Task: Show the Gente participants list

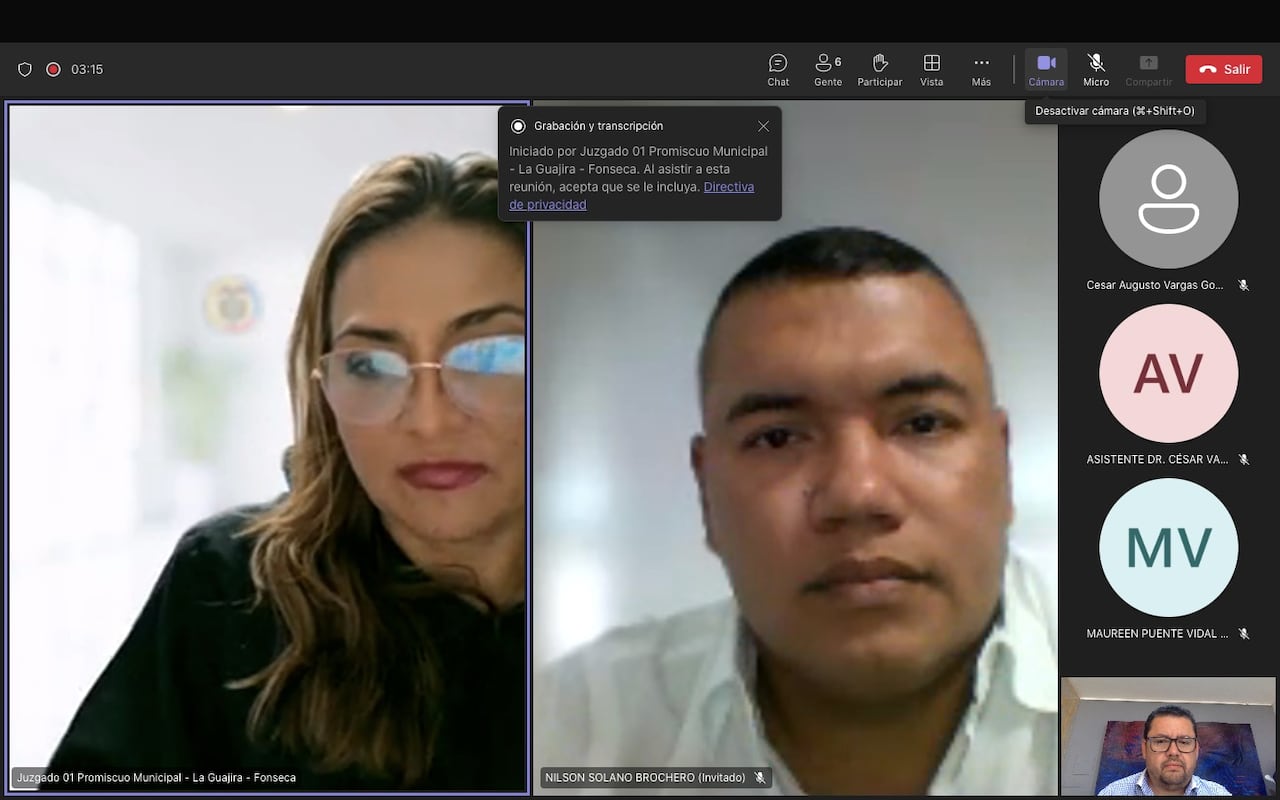Action: tap(828, 69)
